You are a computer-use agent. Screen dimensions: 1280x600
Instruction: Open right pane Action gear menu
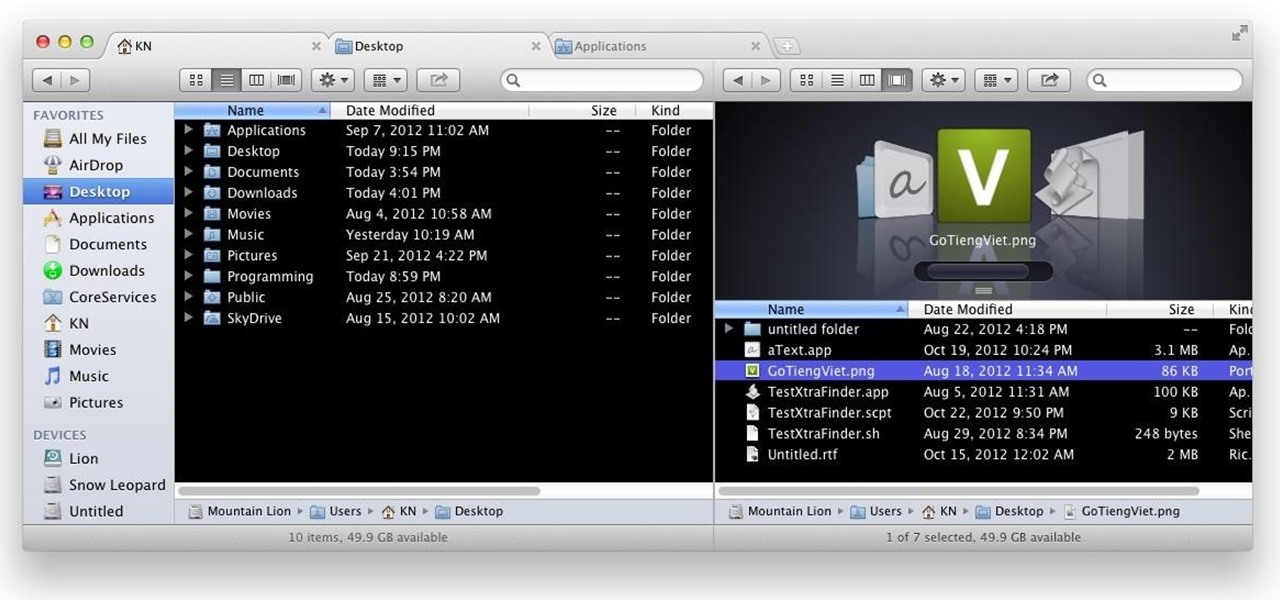point(943,80)
